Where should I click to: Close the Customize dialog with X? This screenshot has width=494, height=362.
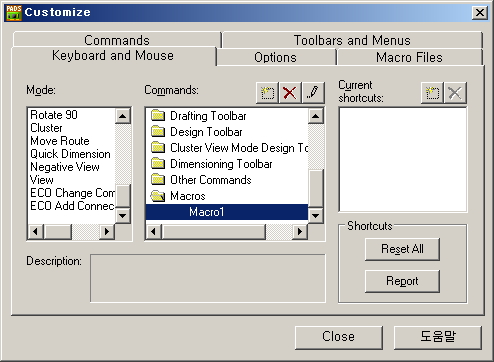point(480,13)
